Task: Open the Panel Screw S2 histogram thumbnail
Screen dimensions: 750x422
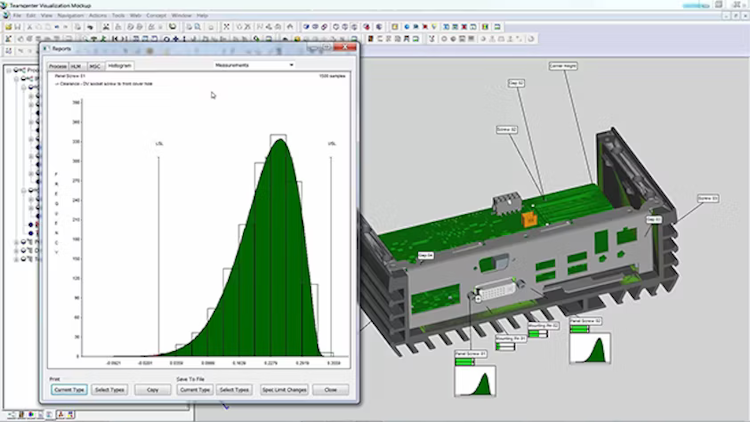Action: pyautogui.click(x=590, y=346)
